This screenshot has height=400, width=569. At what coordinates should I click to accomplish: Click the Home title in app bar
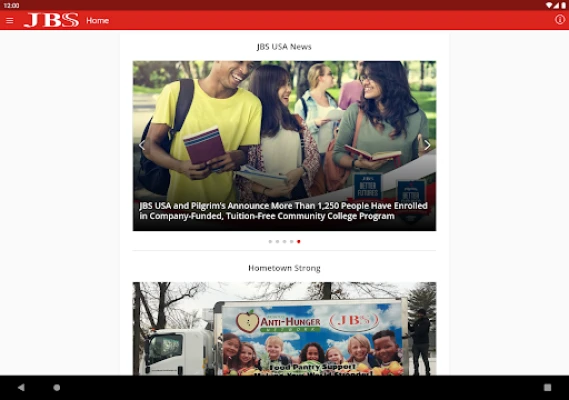pos(98,21)
